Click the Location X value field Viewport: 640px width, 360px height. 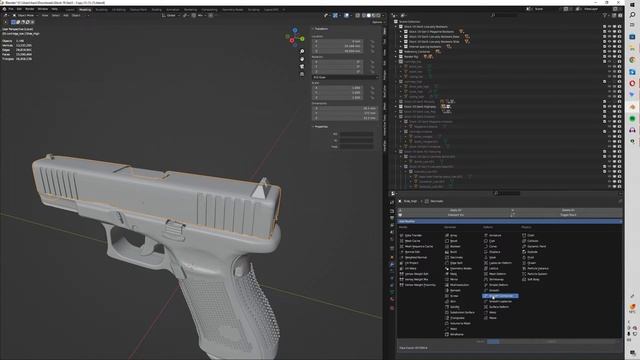tap(338, 42)
